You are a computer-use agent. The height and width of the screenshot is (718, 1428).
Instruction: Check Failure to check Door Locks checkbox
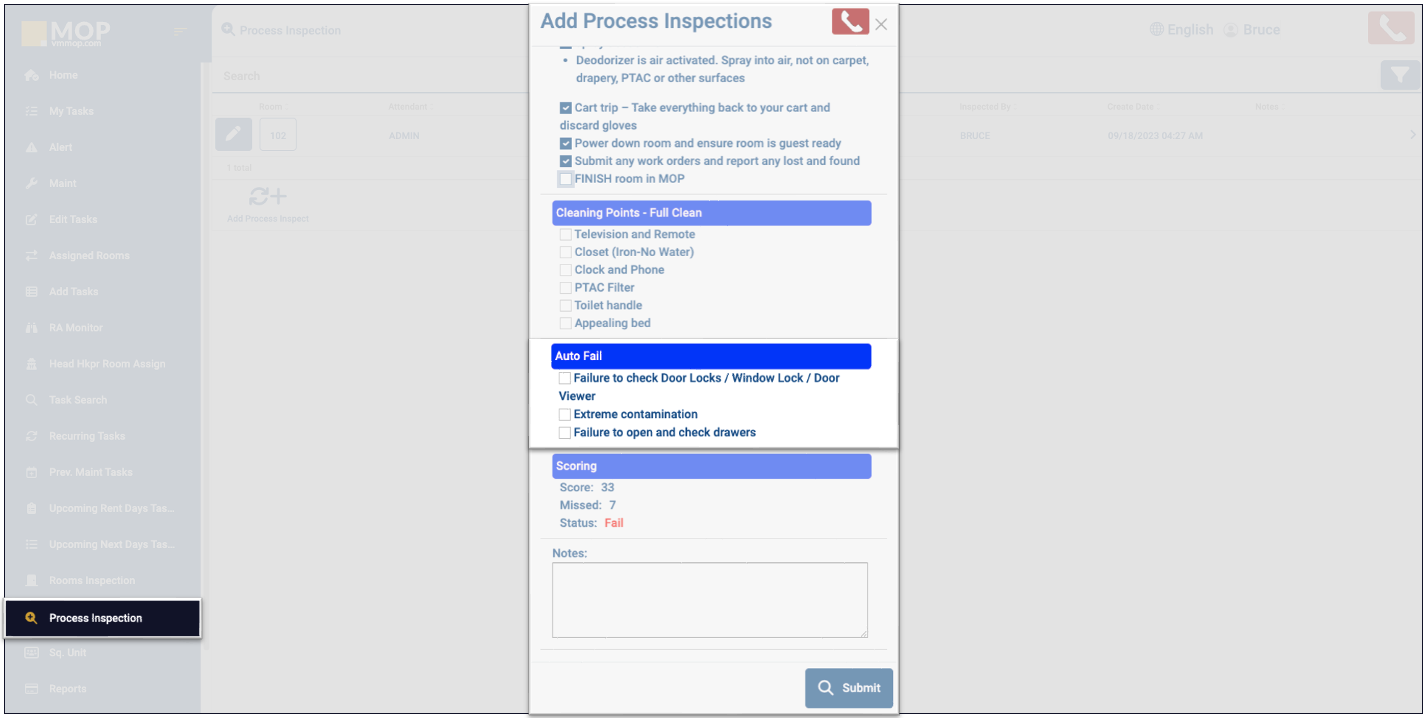pos(565,378)
